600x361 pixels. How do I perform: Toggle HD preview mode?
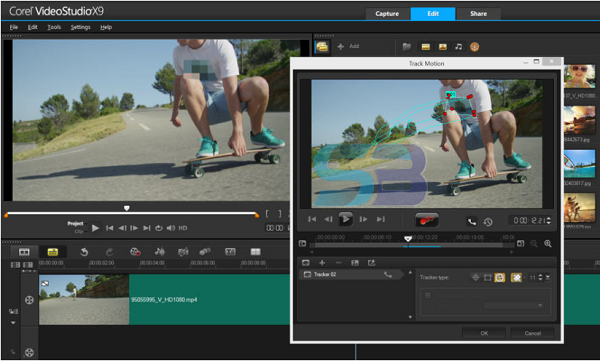coord(183,228)
